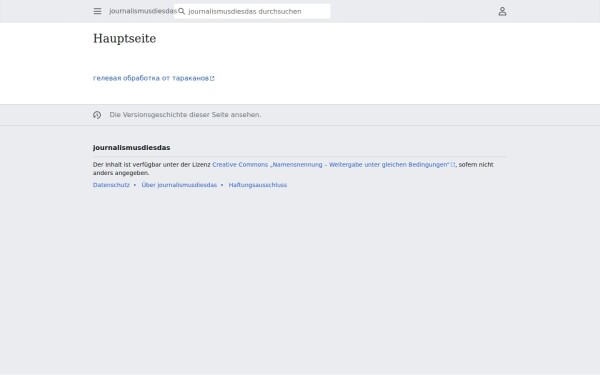Click the bold journalismusdiesdas footer heading
Screen dimensions: 600x375
pyautogui.click(x=132, y=148)
